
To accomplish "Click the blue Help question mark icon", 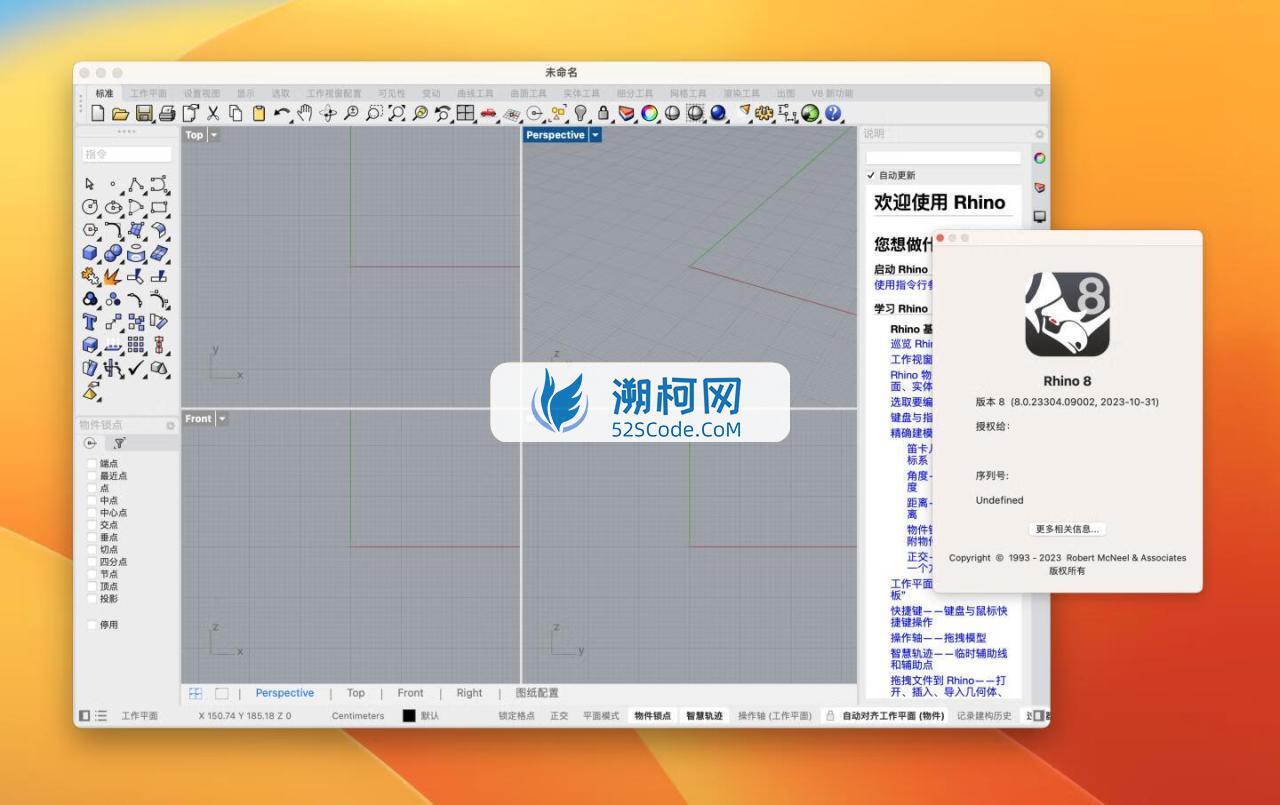I will point(833,113).
